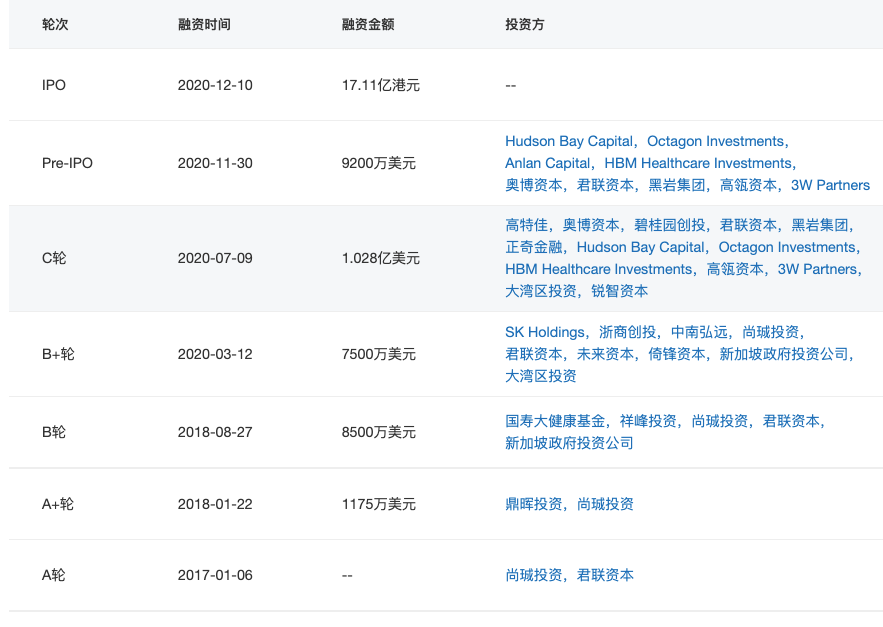Viewport: 883px width, 627px height.
Task: Click the date 2017-01-06
Action: coord(215,575)
